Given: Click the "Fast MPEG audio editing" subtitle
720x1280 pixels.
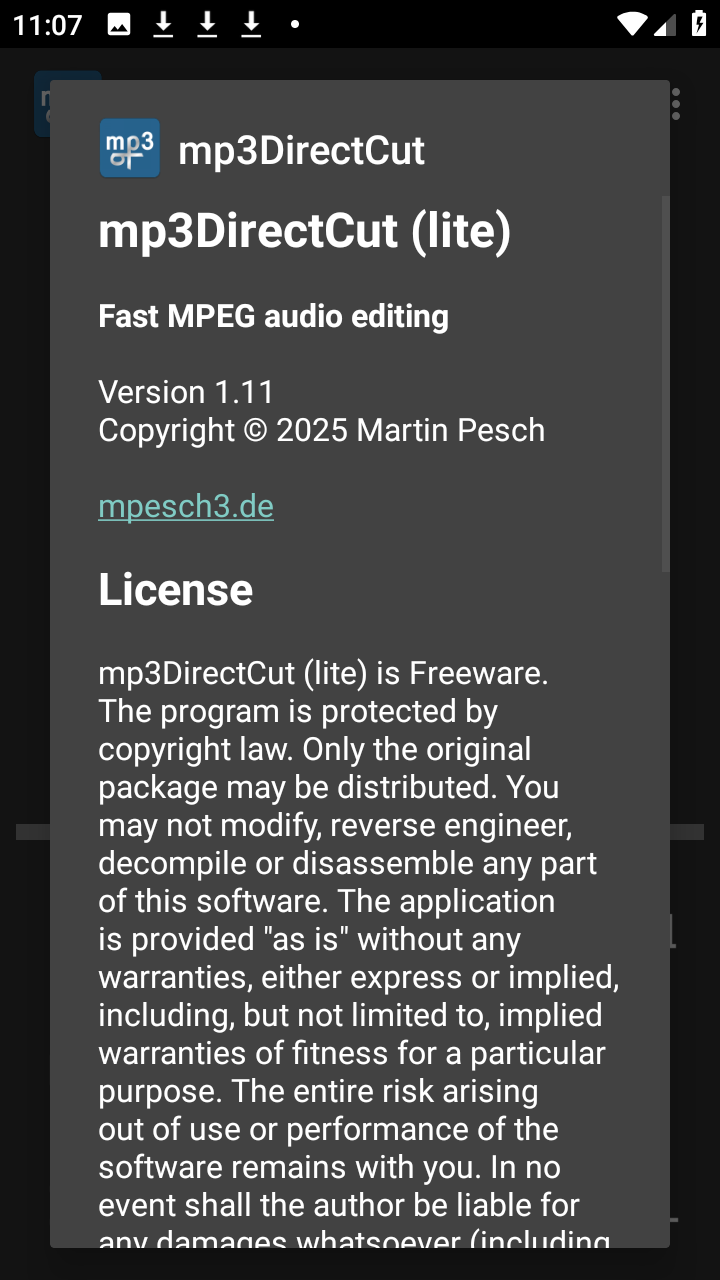Looking at the screenshot, I should point(273,316).
